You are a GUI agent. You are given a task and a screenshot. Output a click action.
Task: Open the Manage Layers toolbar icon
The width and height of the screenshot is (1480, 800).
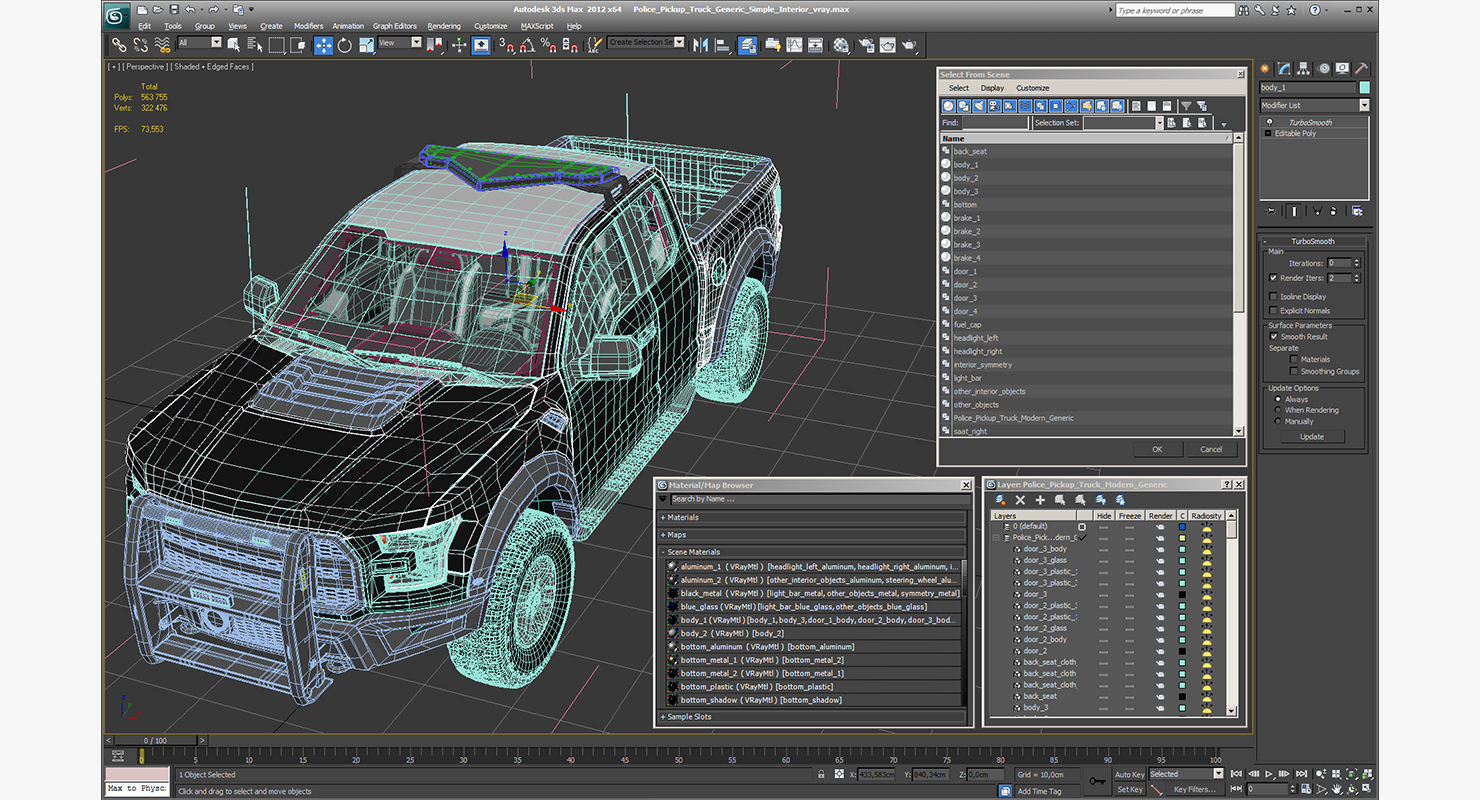747,45
